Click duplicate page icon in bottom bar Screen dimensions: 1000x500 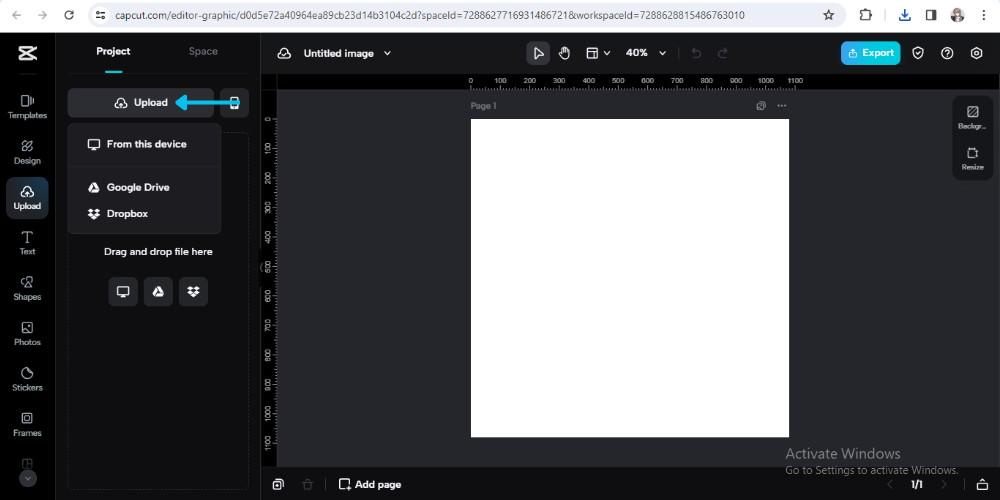278,485
